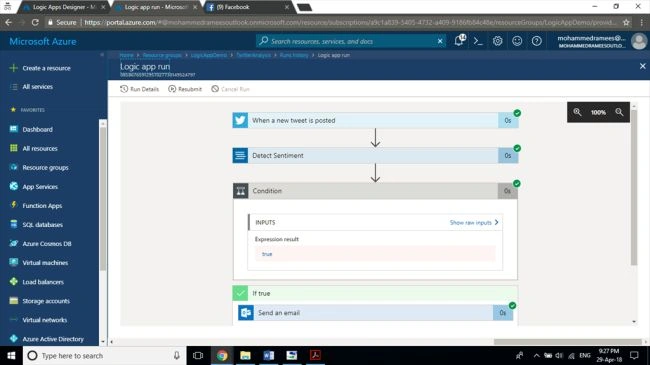The height and width of the screenshot is (365, 650).
Task: Expand the When a new tweet is posted step
Action: [x=375, y=120]
